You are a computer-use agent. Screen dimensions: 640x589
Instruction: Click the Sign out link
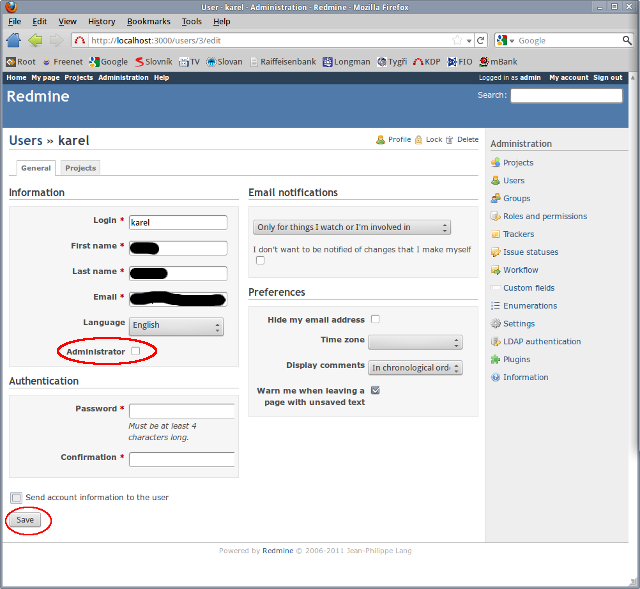pyautogui.click(x=608, y=78)
